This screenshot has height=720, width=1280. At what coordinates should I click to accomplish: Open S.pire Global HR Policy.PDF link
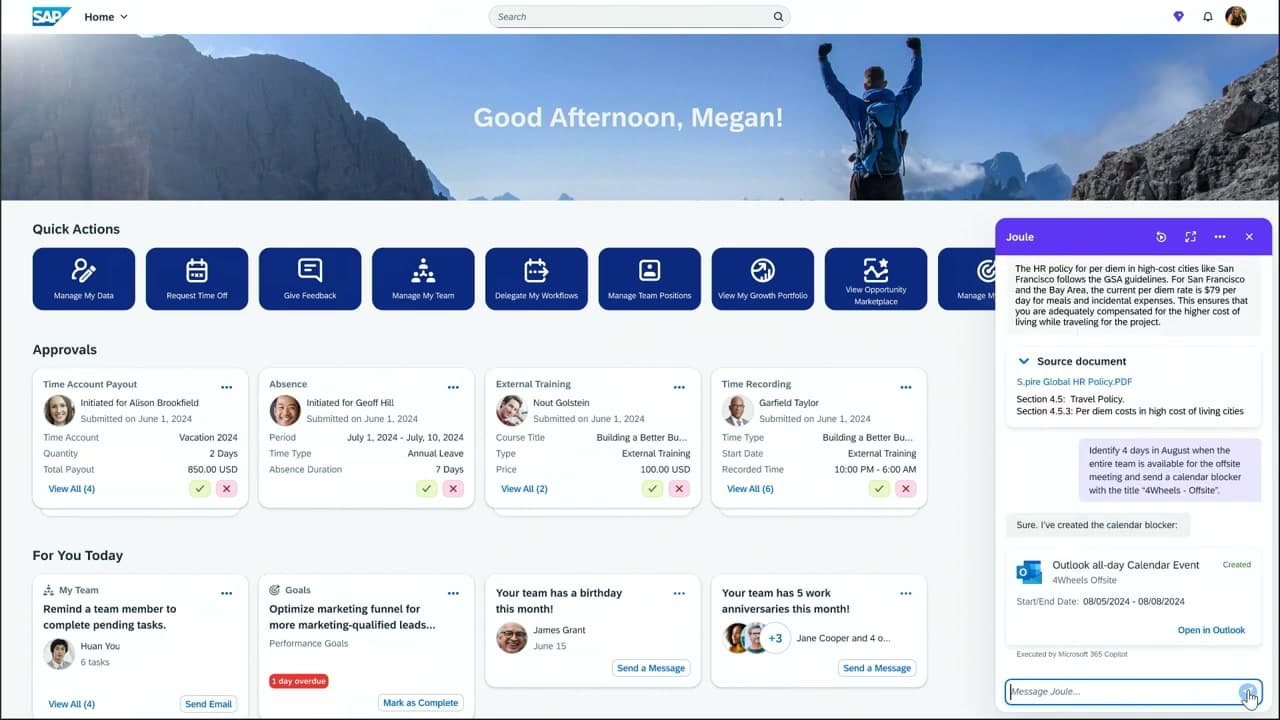click(1074, 382)
